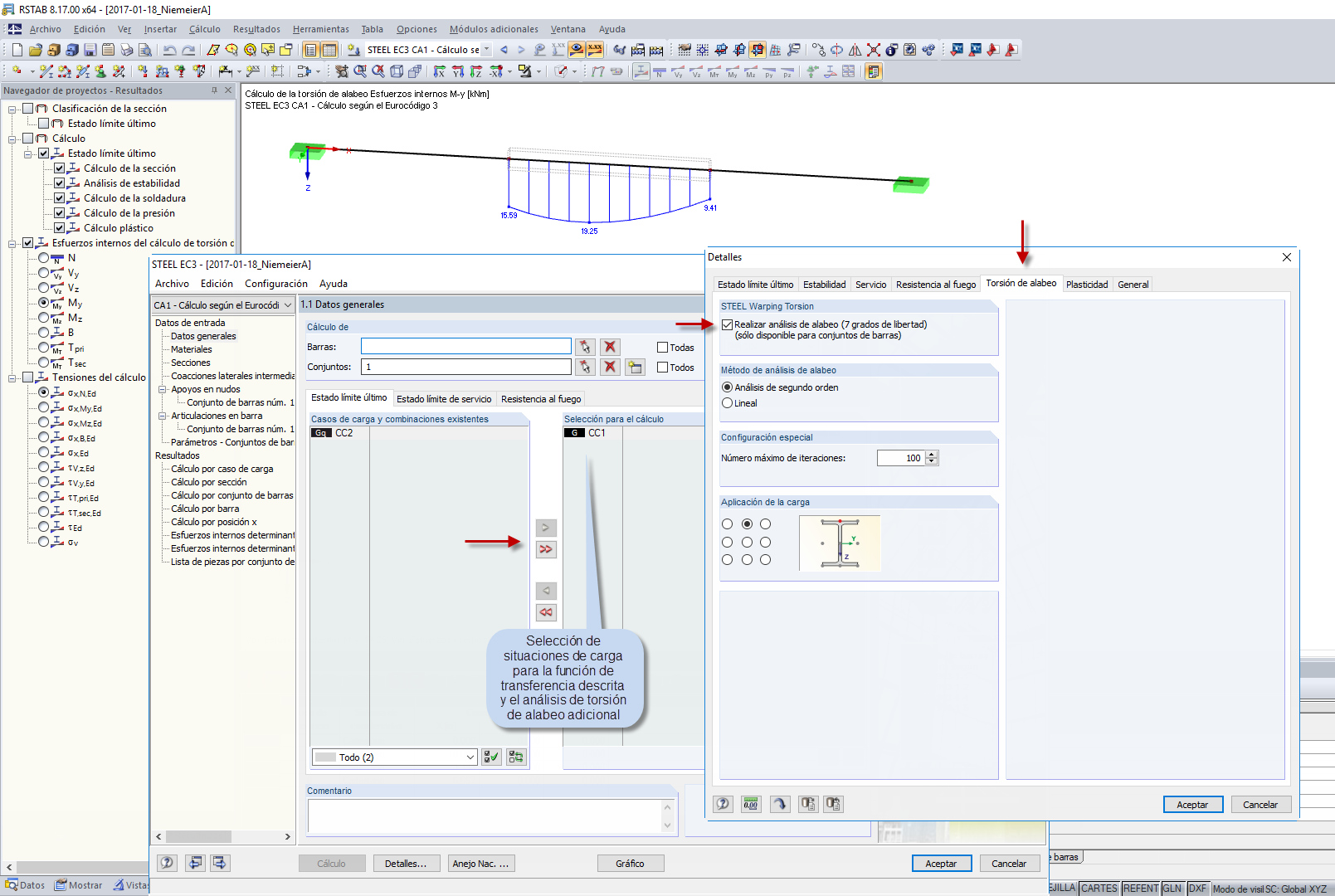1335x896 pixels.
Task: Pick sets with the Conjuntos selection icon
Action: 586,367
